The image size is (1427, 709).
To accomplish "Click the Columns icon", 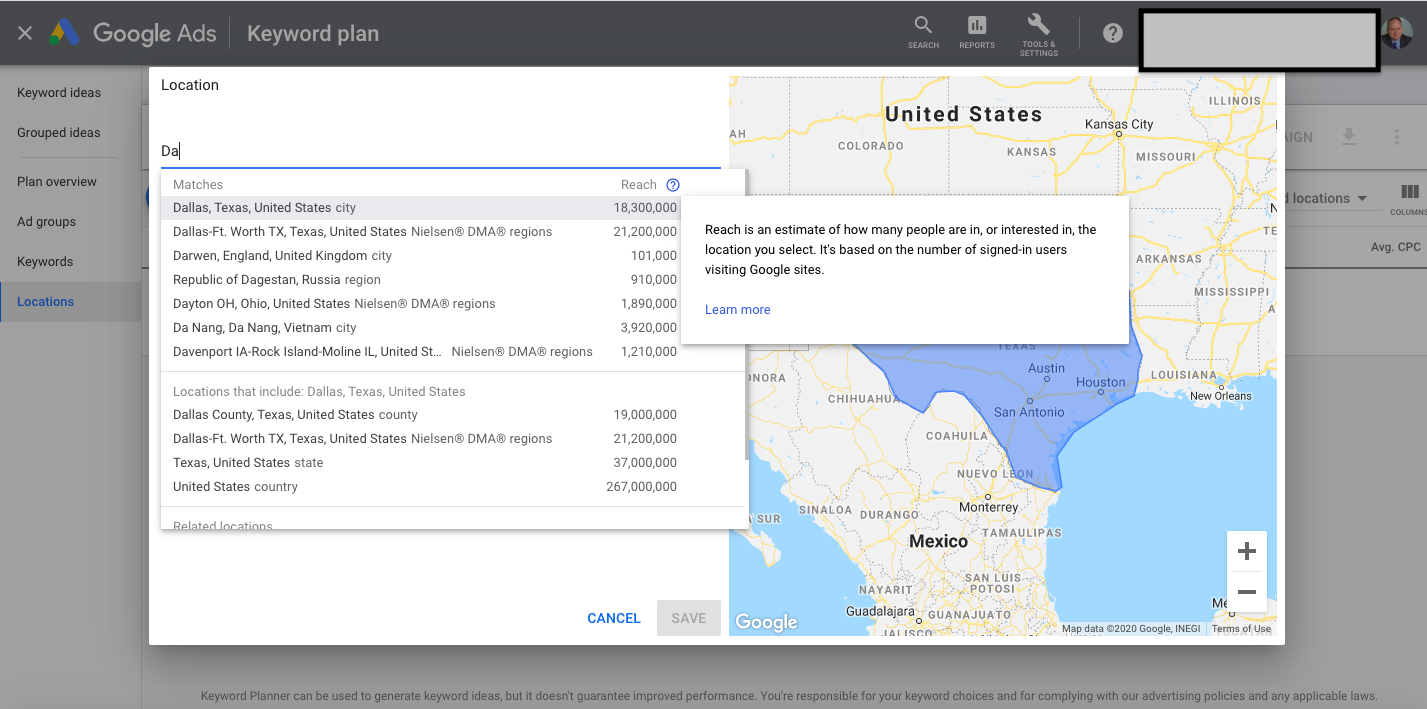I will [1409, 197].
